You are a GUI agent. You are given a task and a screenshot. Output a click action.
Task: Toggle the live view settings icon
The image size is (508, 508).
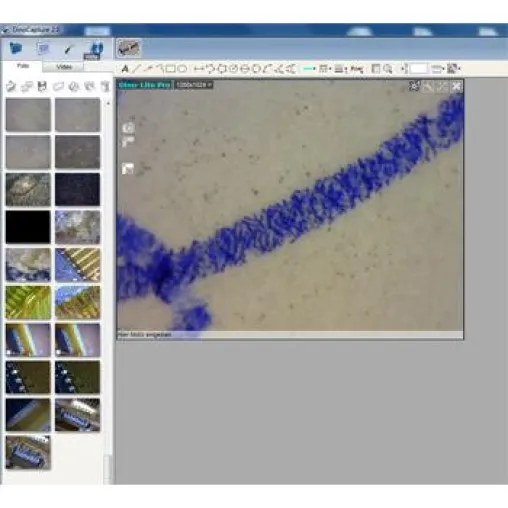pos(414,86)
